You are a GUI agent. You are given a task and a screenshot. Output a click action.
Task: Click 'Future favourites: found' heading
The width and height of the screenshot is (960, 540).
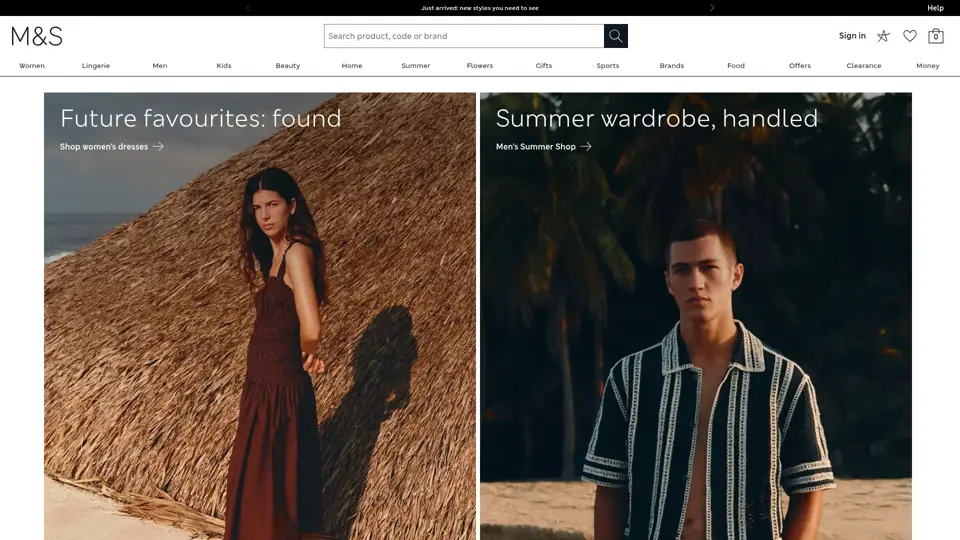[200, 118]
